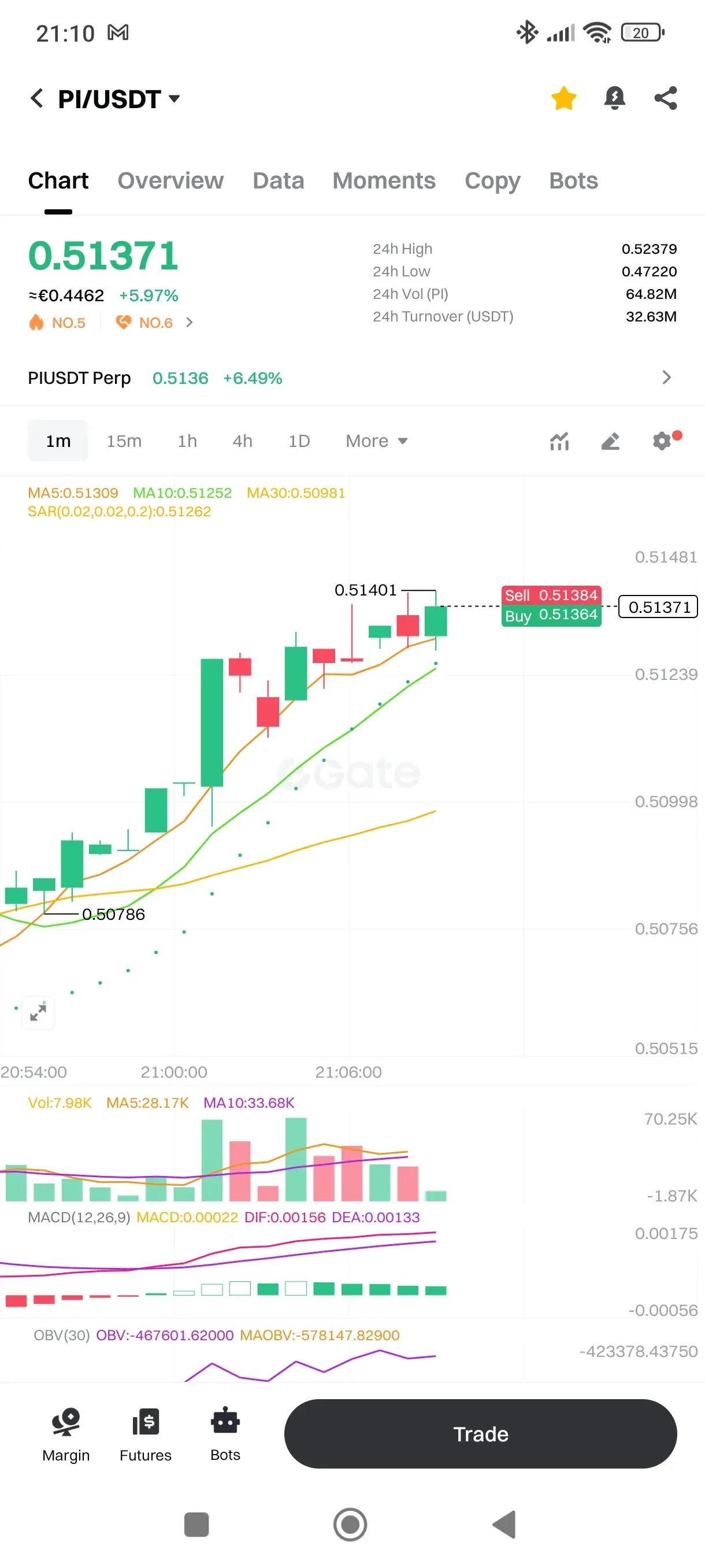705x1568 pixels.
Task: Select the 1m timeframe
Action: 58,441
